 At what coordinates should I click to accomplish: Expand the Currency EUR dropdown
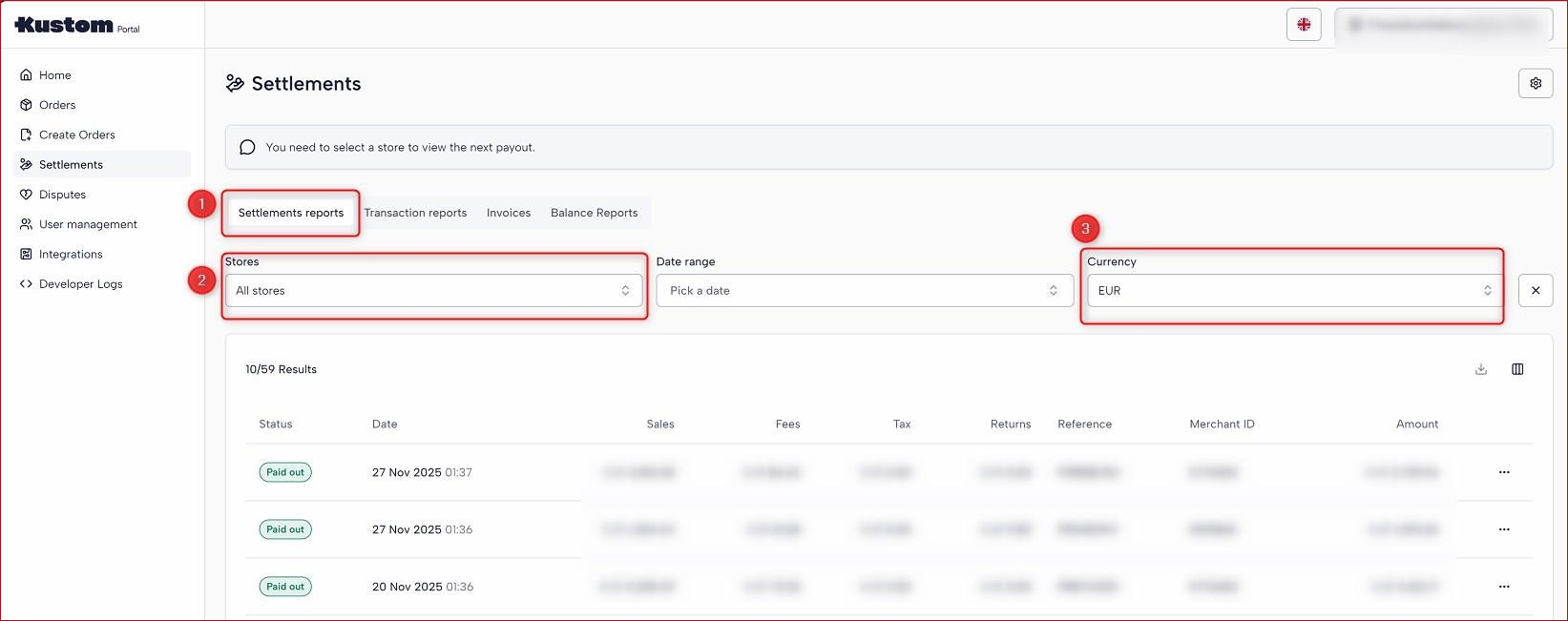1294,291
